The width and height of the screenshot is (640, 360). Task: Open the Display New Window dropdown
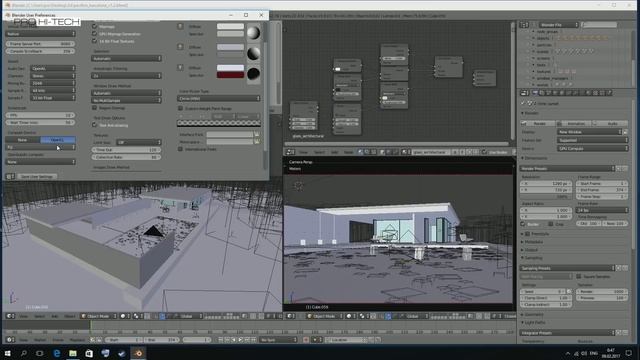click(589, 132)
